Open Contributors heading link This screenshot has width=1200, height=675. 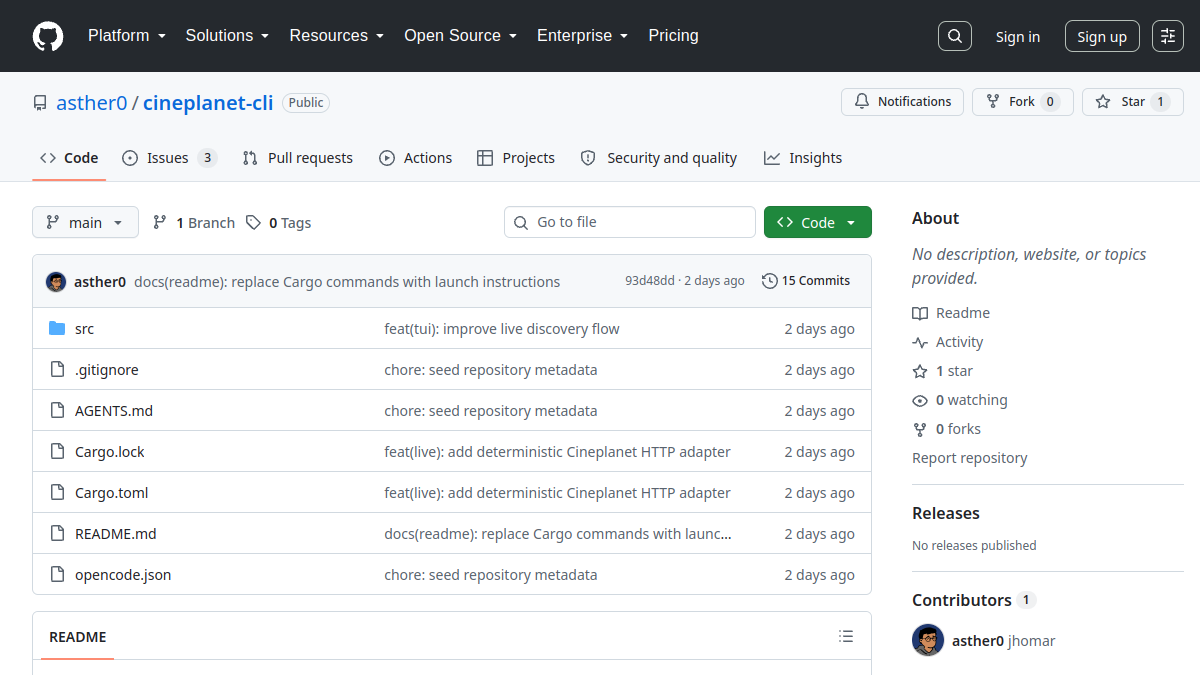pos(974,600)
